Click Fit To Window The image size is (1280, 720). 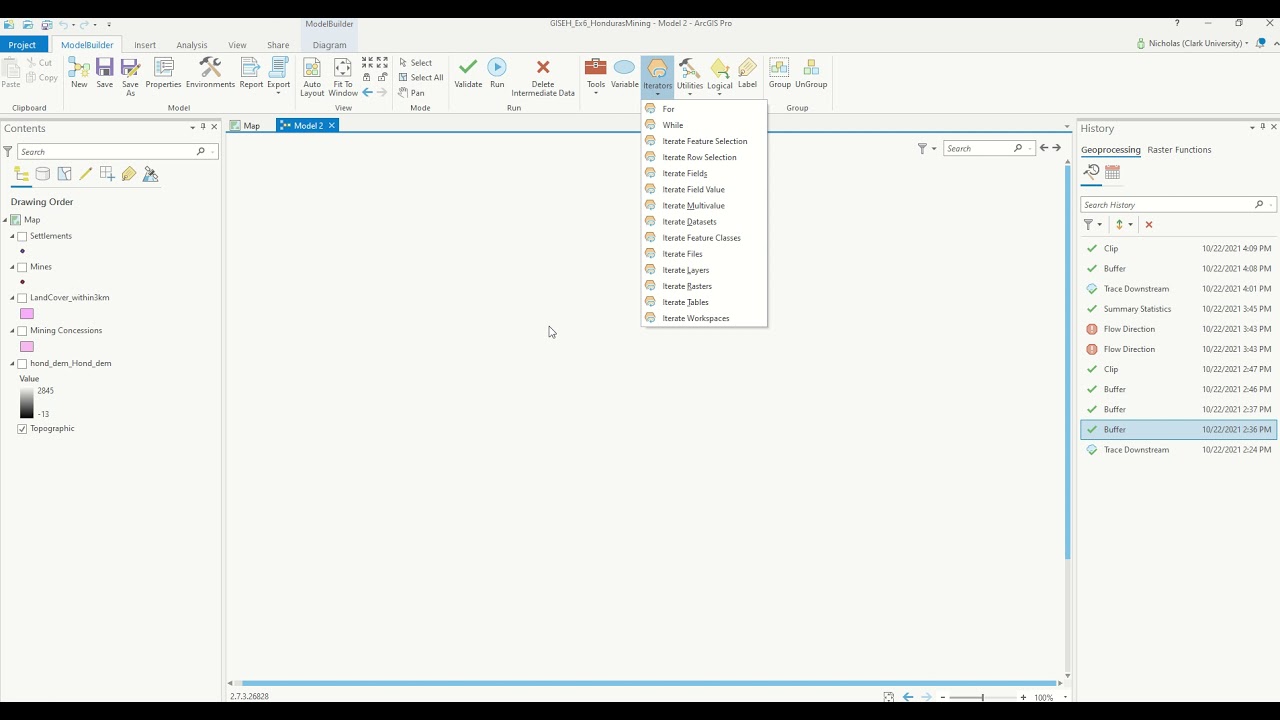343,77
